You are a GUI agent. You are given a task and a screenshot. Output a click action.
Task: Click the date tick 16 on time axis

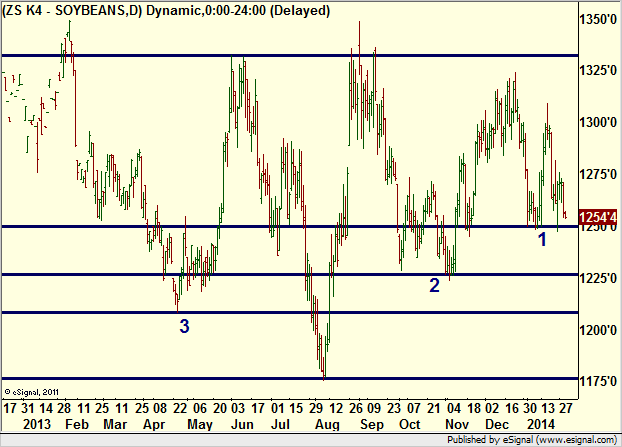(512, 408)
